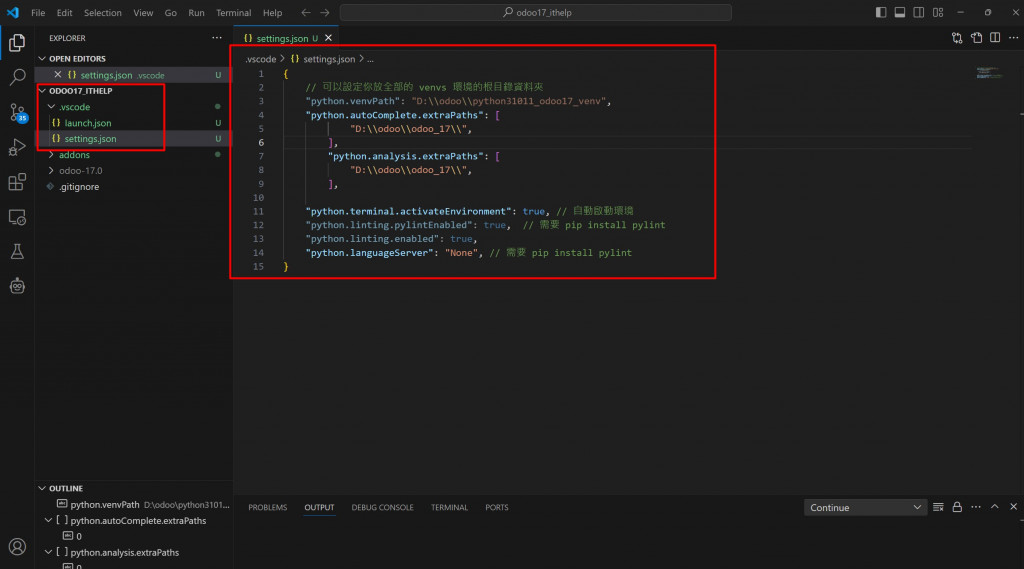Collapse python.analysis.extraPaths in Outline
The height and width of the screenshot is (569, 1024).
pos(48,552)
